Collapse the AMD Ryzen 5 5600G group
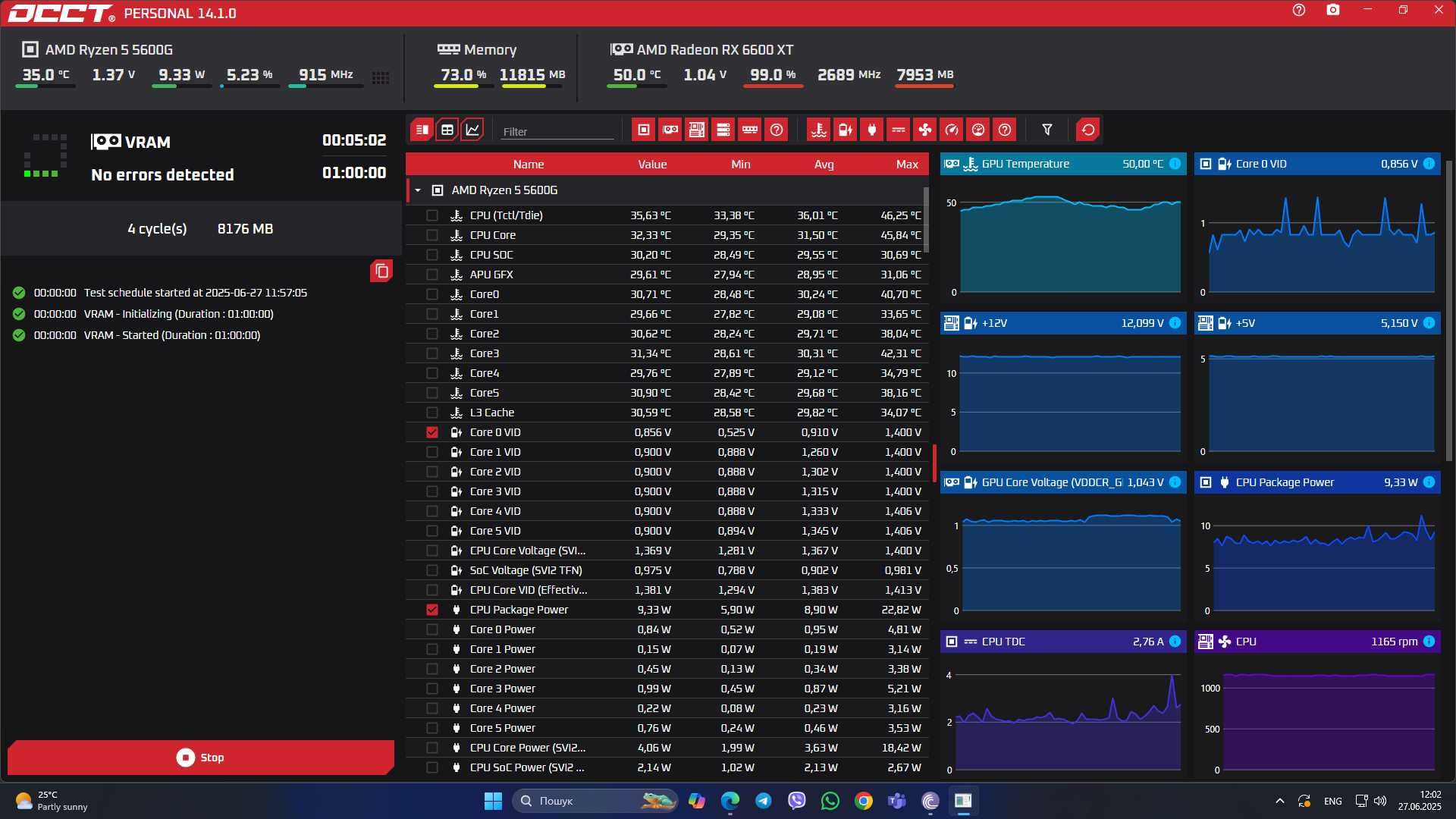The height and width of the screenshot is (819, 1456). click(x=418, y=190)
